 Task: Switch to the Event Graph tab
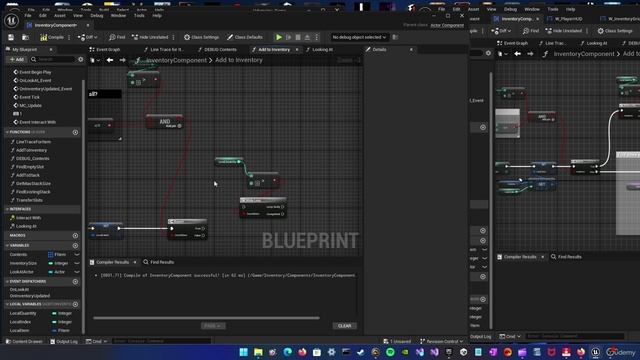pyautogui.click(x=105, y=49)
